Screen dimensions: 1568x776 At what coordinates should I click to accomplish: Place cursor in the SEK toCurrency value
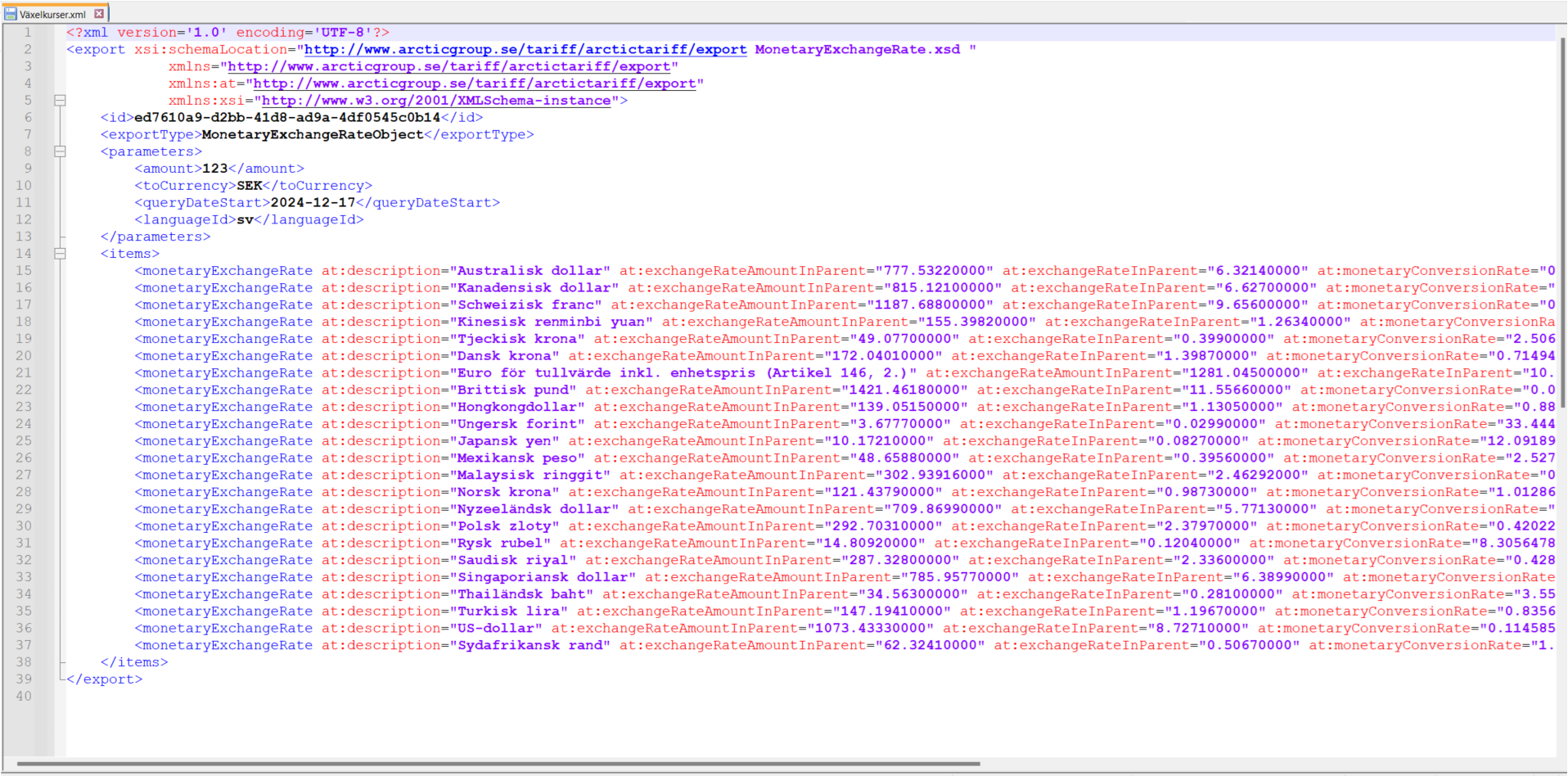pyautogui.click(x=250, y=186)
